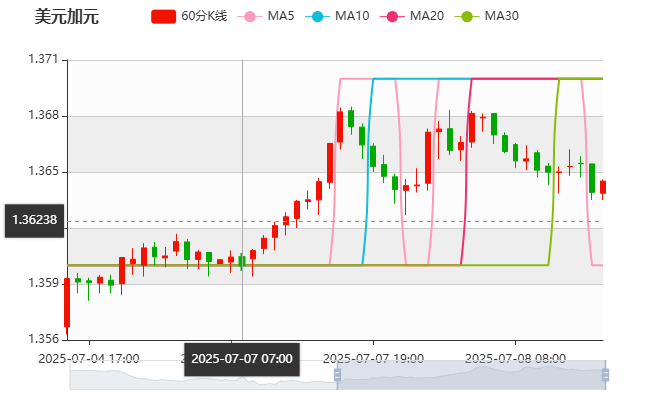Viewport: 670px width, 400px height.
Task: Click the pink MA5 legend marker
Action: pyautogui.click(x=250, y=17)
